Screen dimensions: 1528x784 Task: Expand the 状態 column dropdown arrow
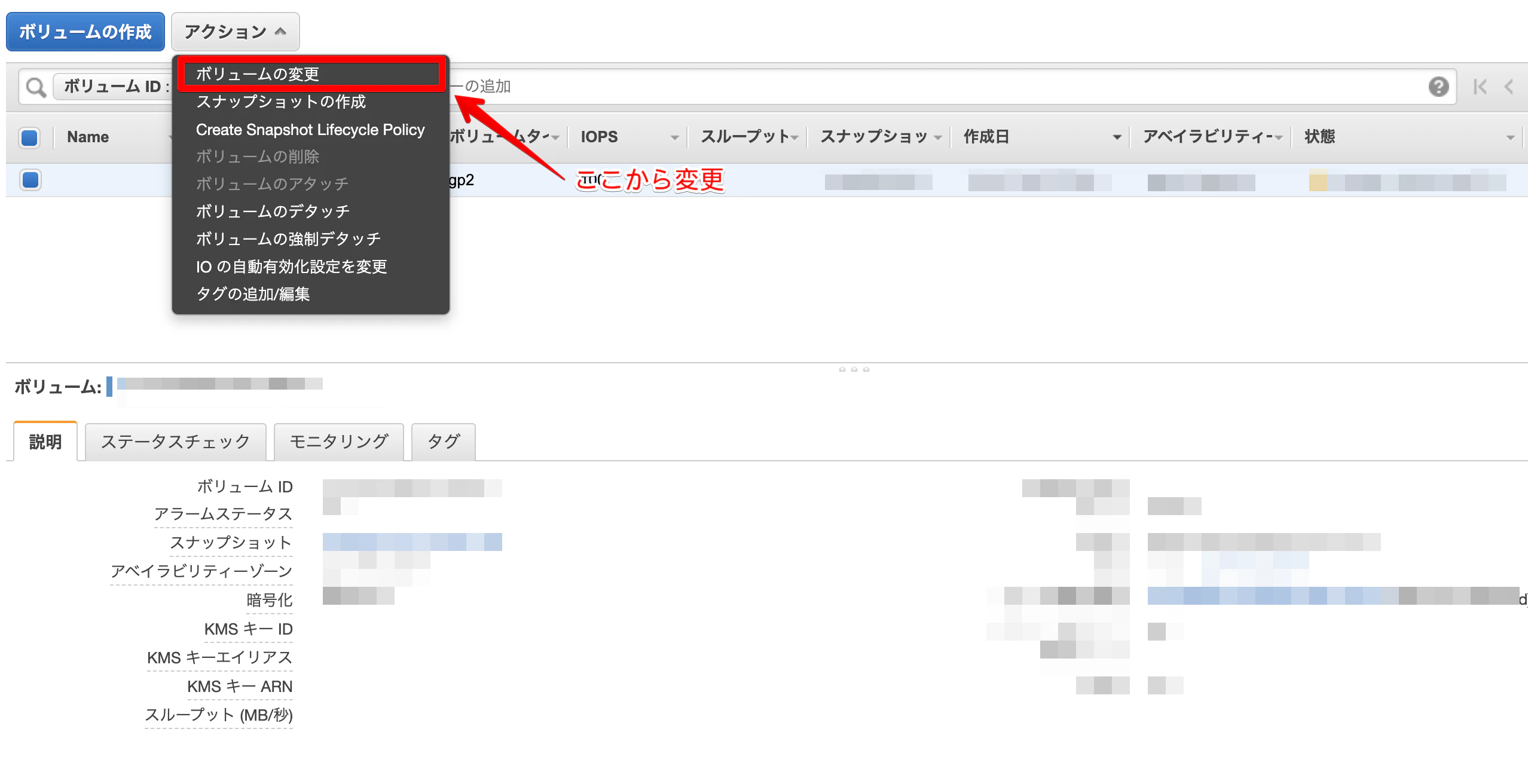[x=1510, y=137]
